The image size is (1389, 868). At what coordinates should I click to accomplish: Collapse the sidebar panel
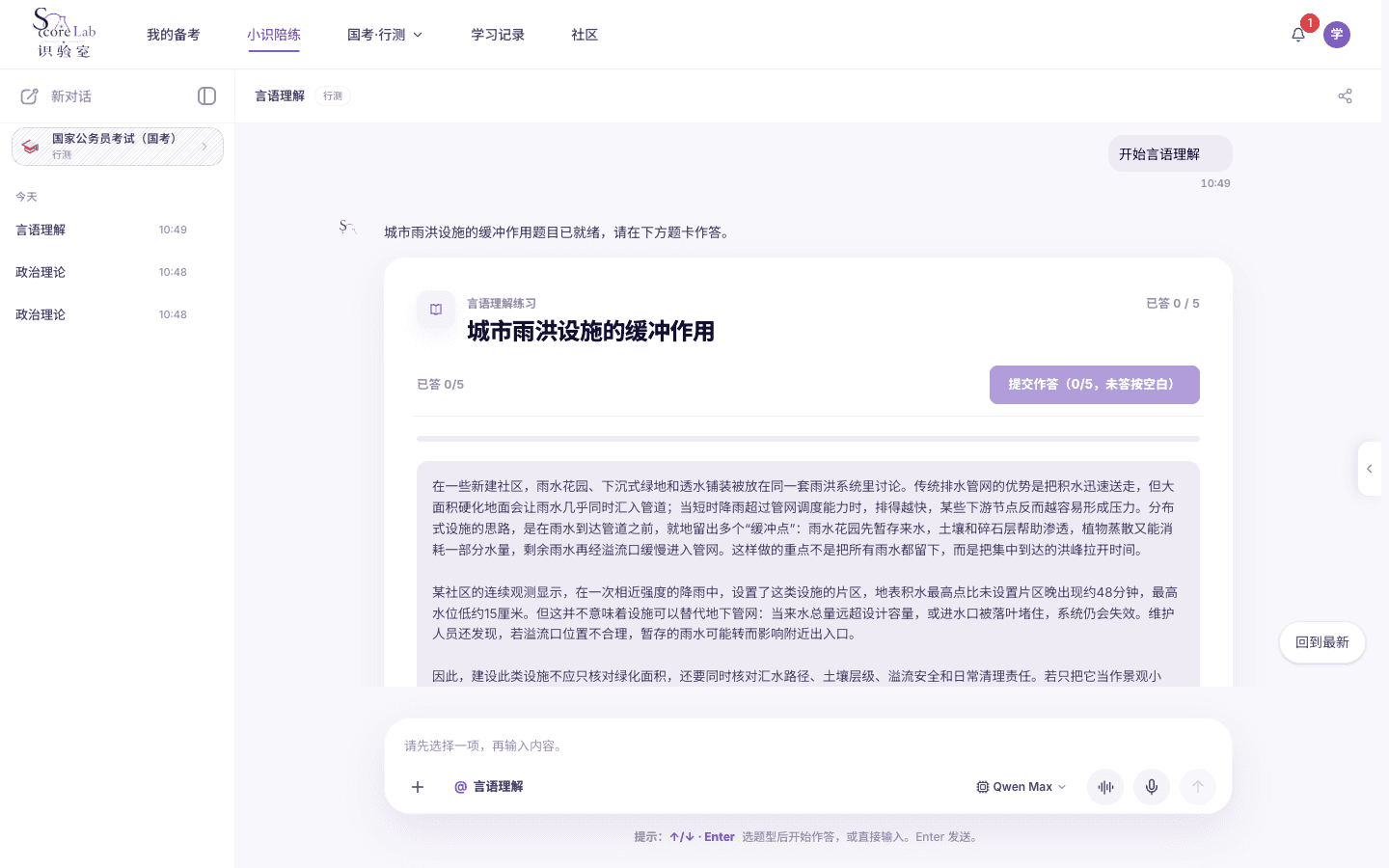[x=206, y=95]
